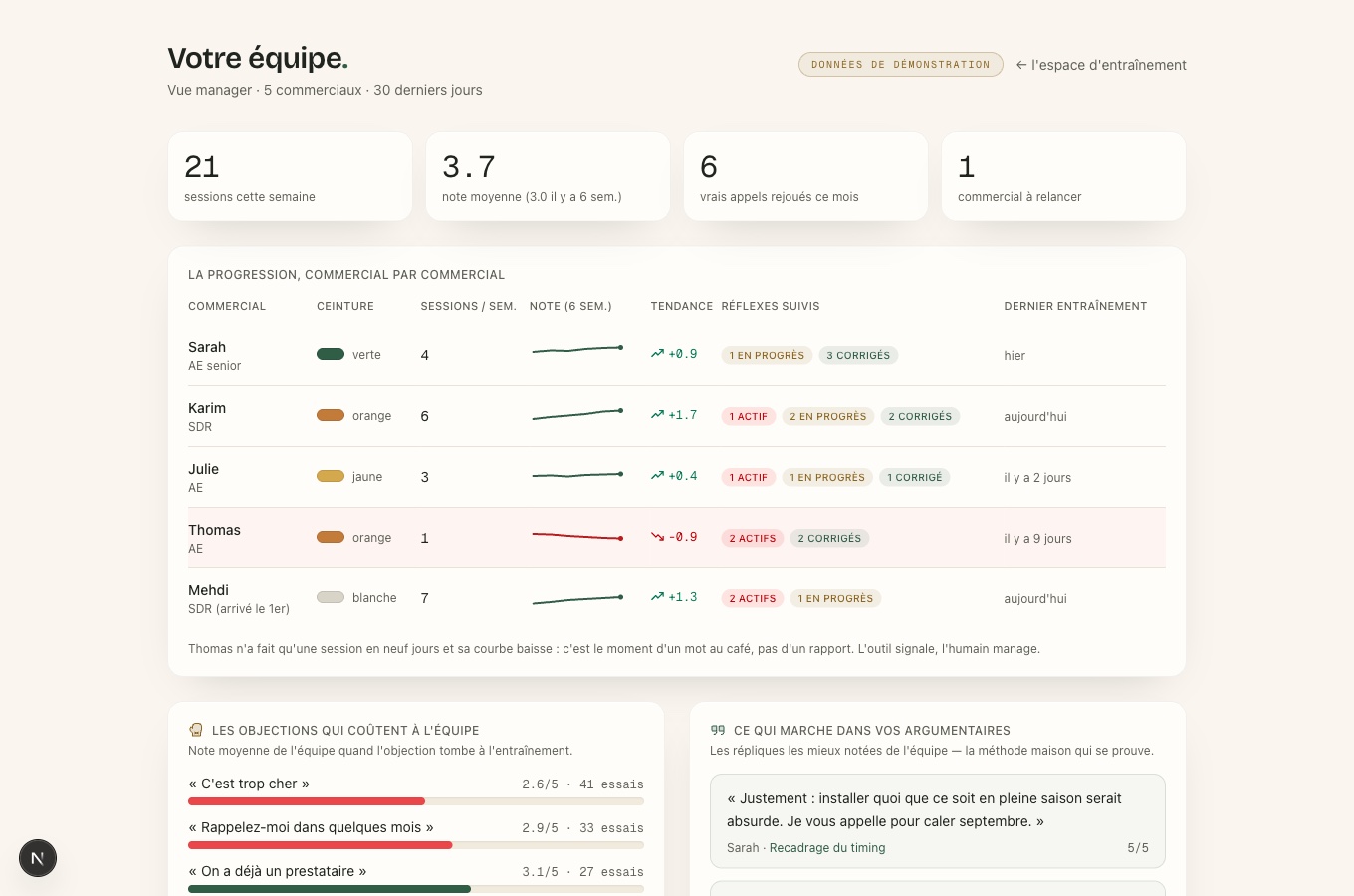This screenshot has width=1354, height=896.
Task: Click the Tendance column header
Action: 682,306
